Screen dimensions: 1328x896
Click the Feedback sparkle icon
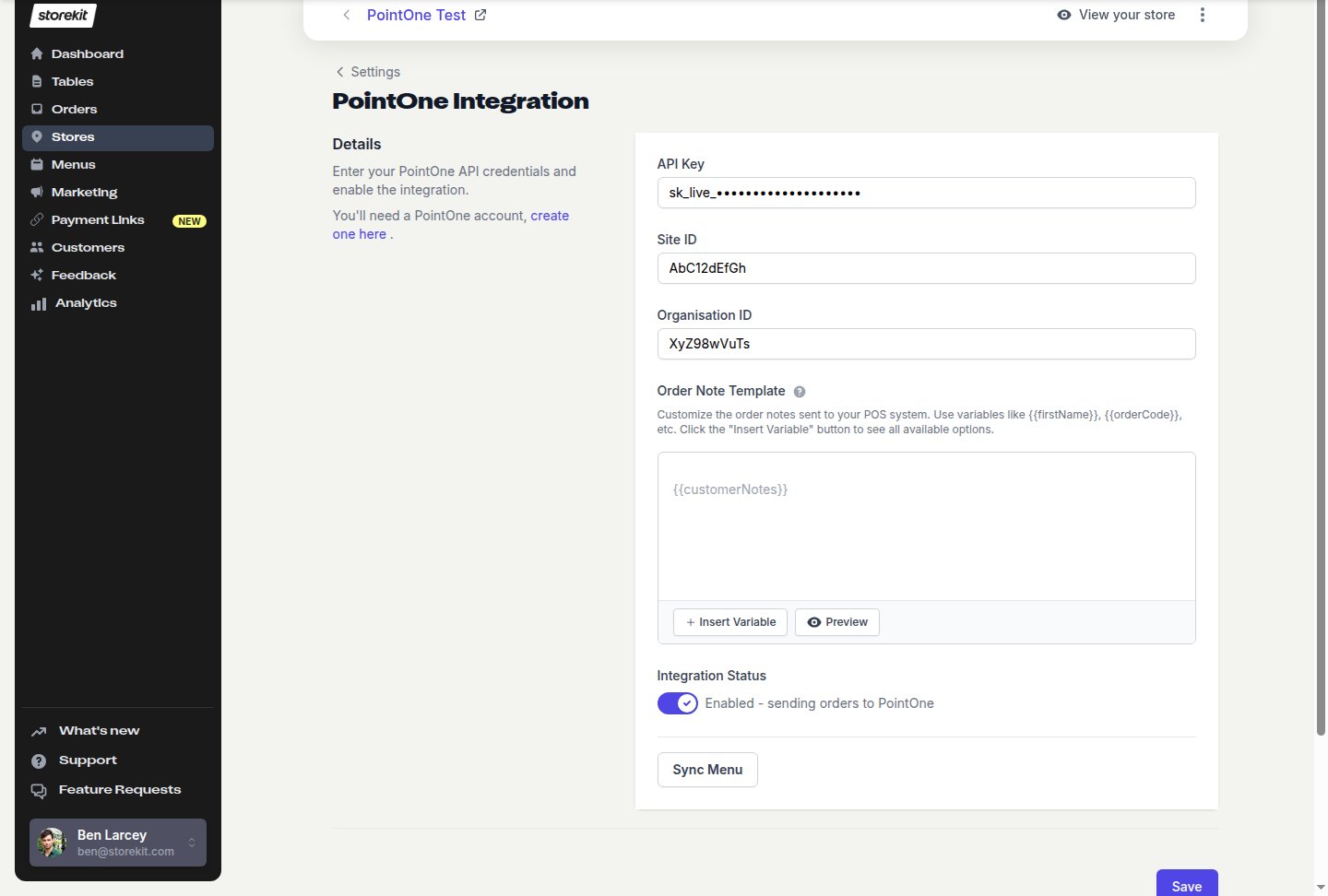point(37,275)
